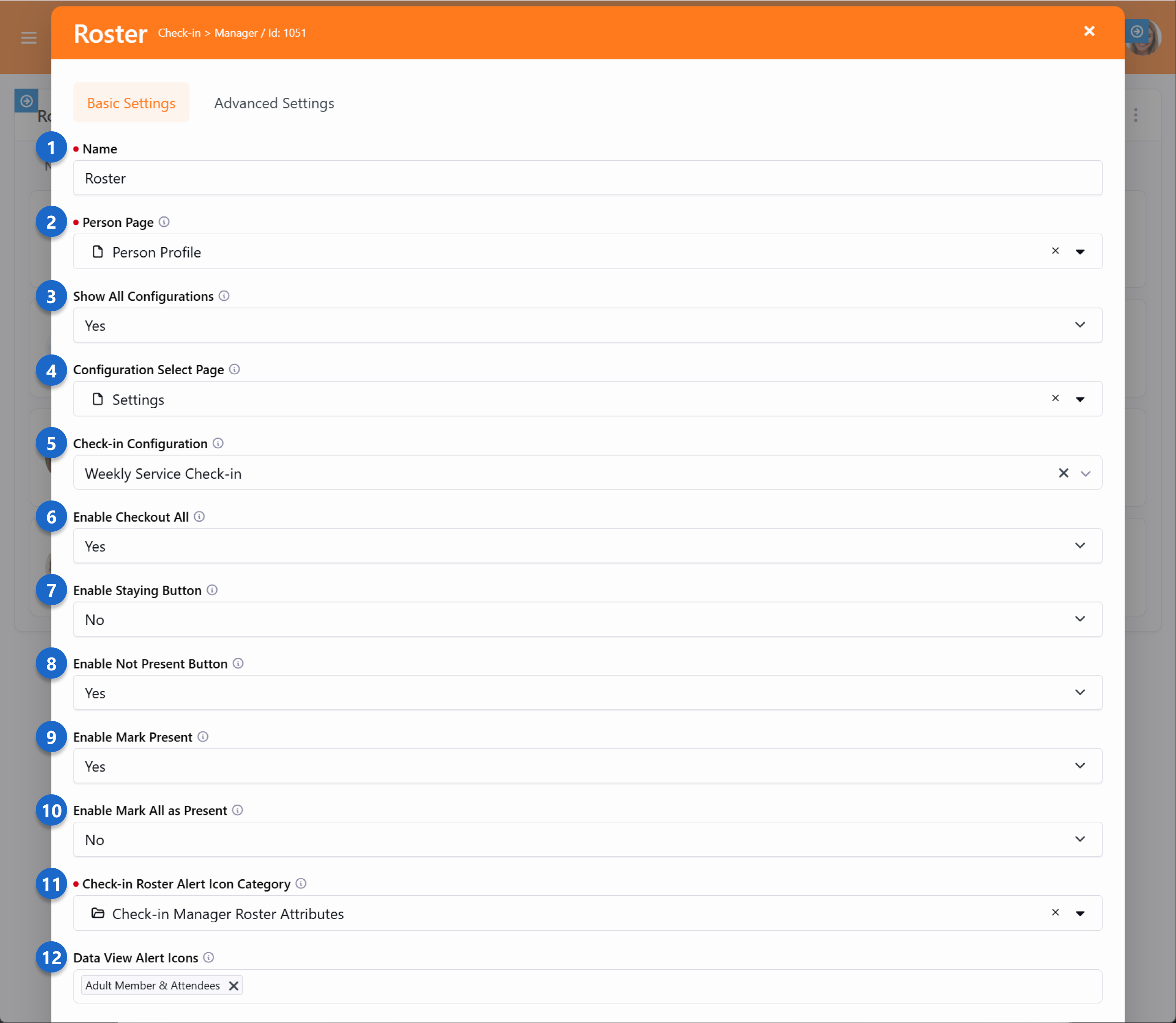
Task: Remove Adult Member & Attendees tag
Action: (234, 986)
